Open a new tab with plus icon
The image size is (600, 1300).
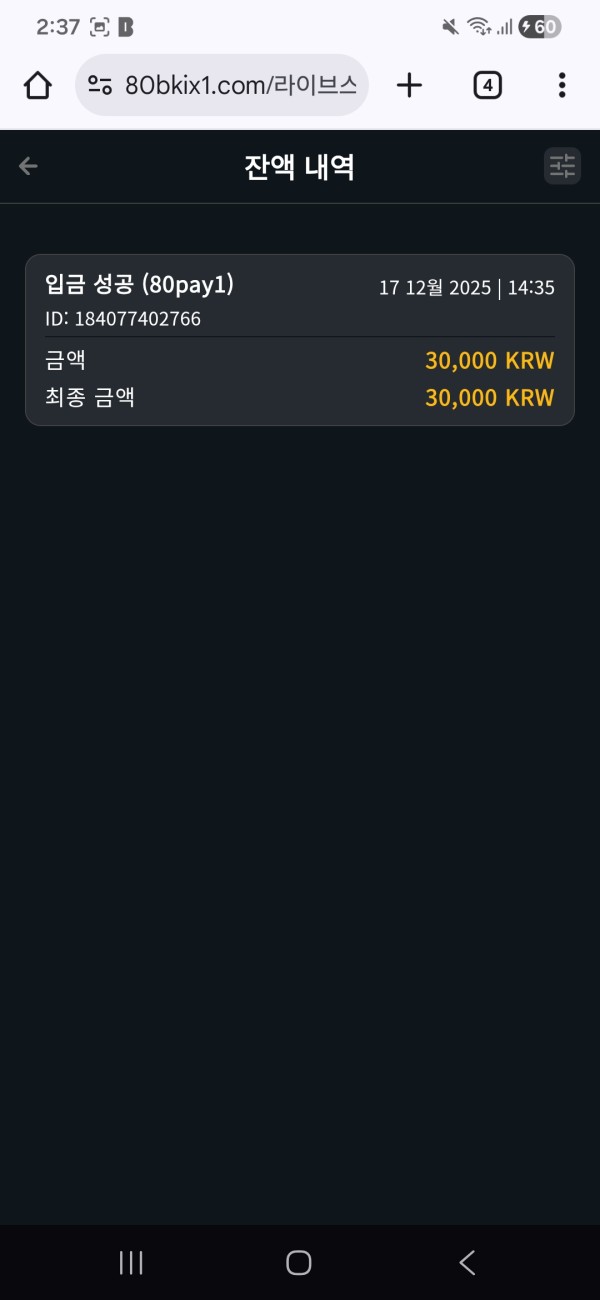click(x=409, y=86)
